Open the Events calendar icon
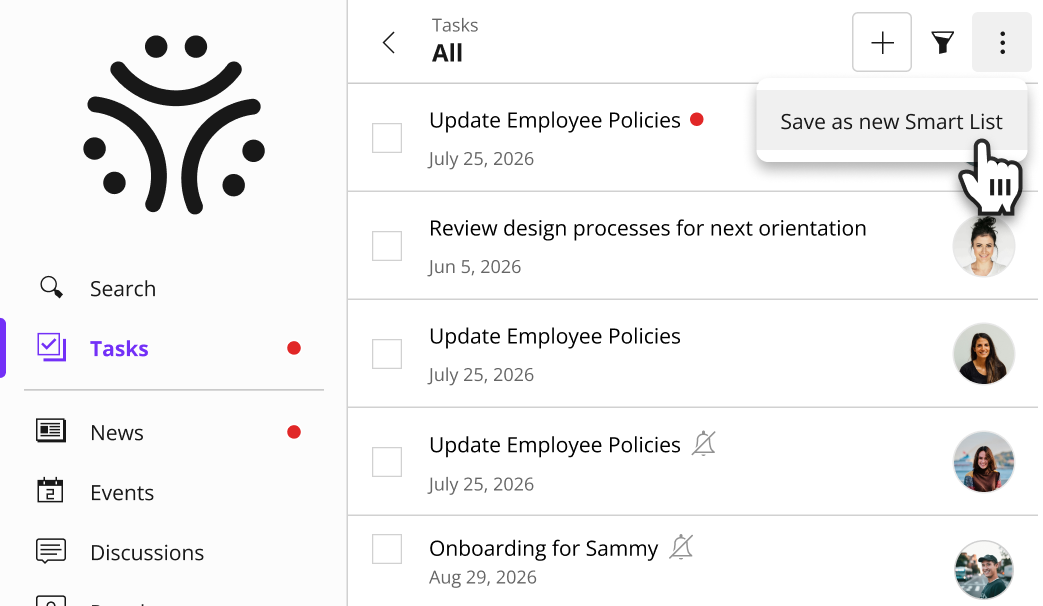1043x606 pixels. pos(51,491)
